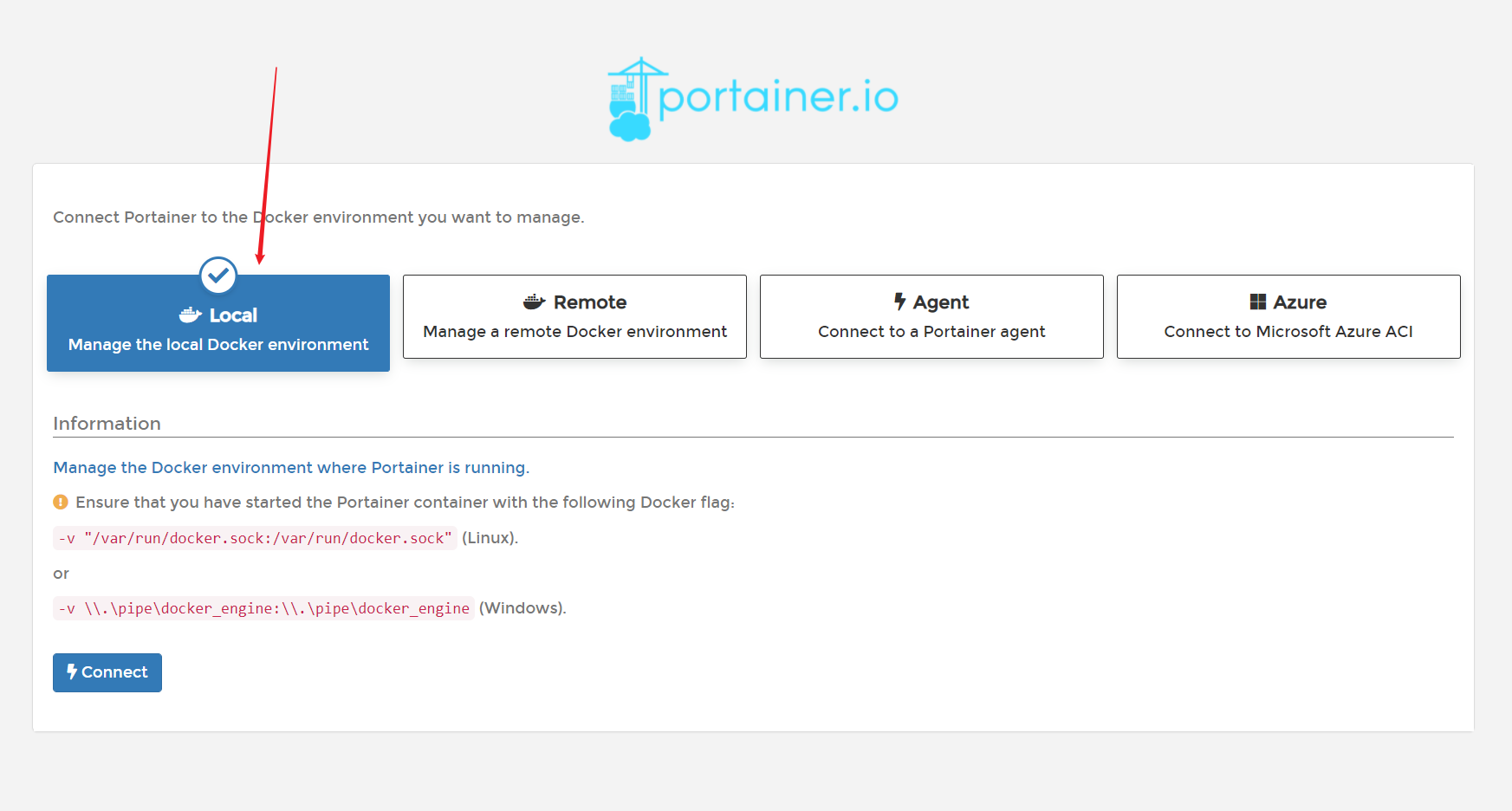Click 'Manage a remote Docker environment' description

click(x=574, y=332)
